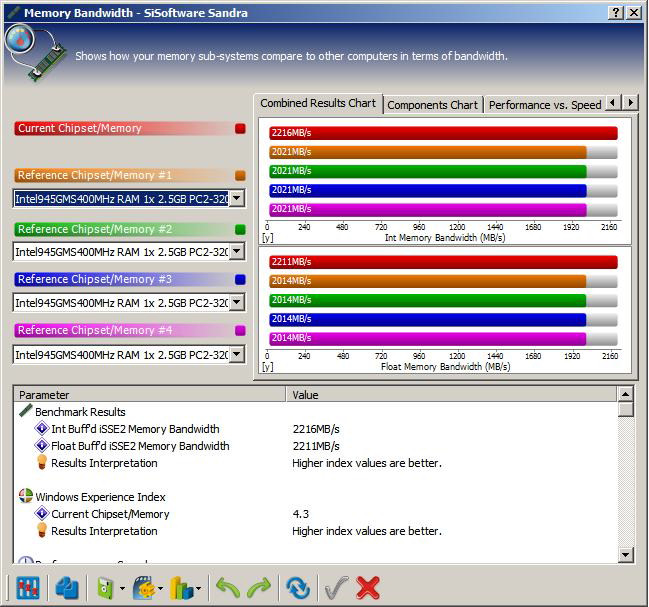Viewport: 649px width, 607px height.
Task: Open the chart icon dropdown arrow
Action: click(x=199, y=588)
